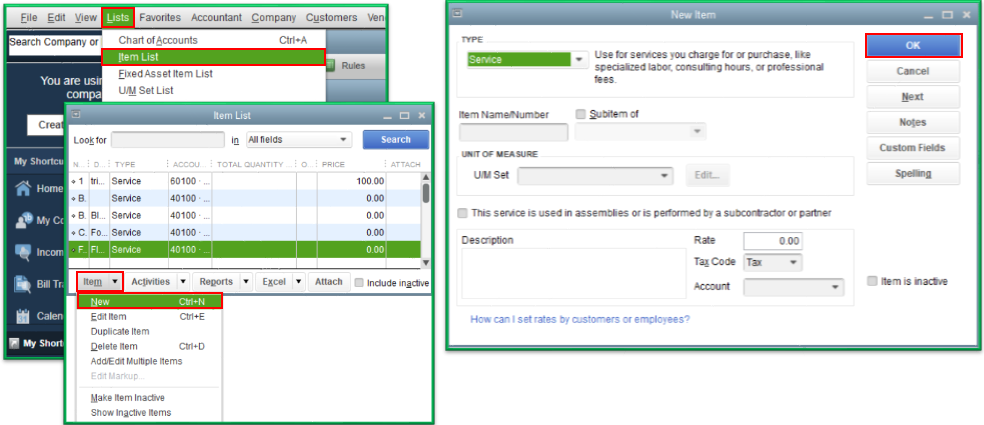Select Fixed Asset Item List entry
Screen dimensions: 984x425
click(213, 73)
